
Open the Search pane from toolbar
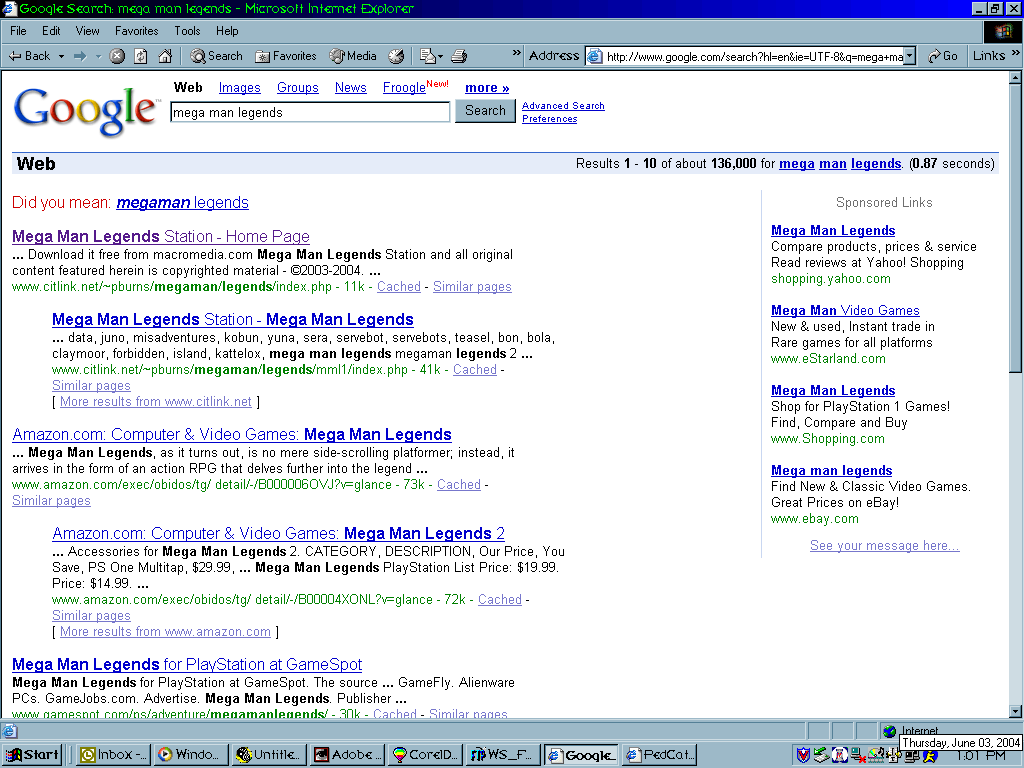pos(216,56)
